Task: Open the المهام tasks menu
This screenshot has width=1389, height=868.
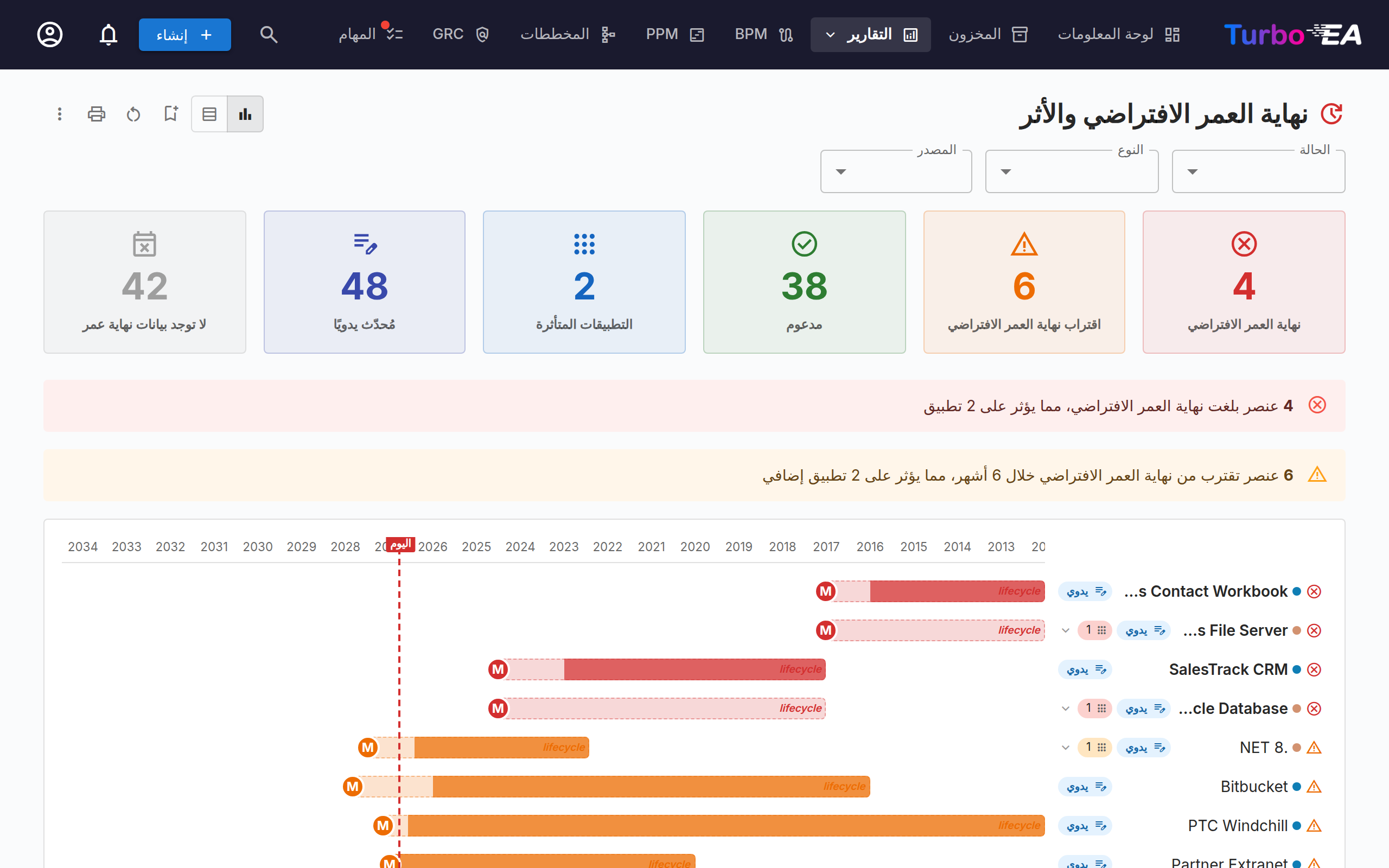Action: (x=371, y=34)
